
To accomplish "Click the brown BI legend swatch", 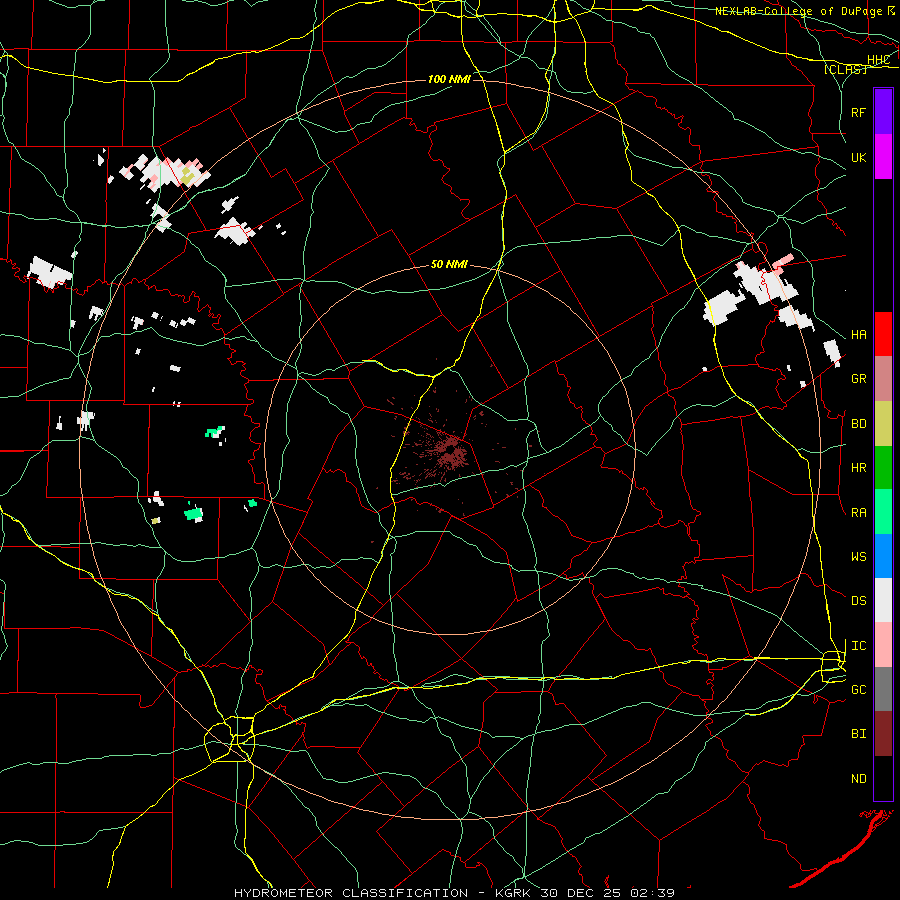I will (x=883, y=734).
